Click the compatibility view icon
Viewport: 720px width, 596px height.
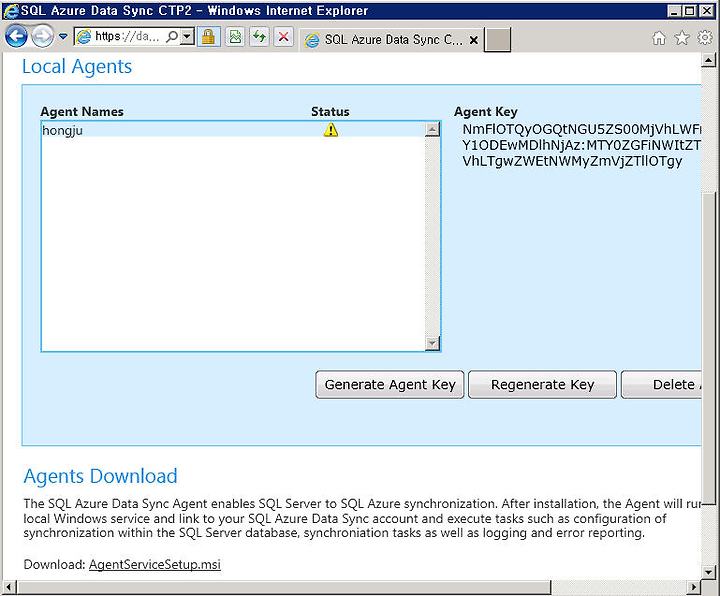pyautogui.click(x=236, y=37)
